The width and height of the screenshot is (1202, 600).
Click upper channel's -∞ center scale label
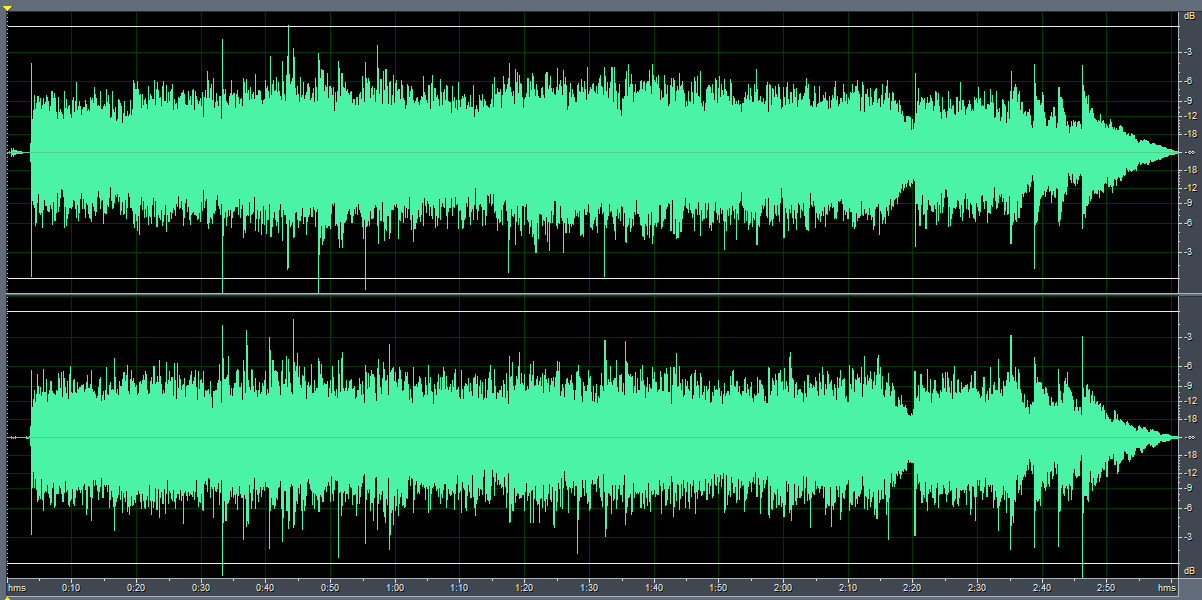pyautogui.click(x=1190, y=152)
